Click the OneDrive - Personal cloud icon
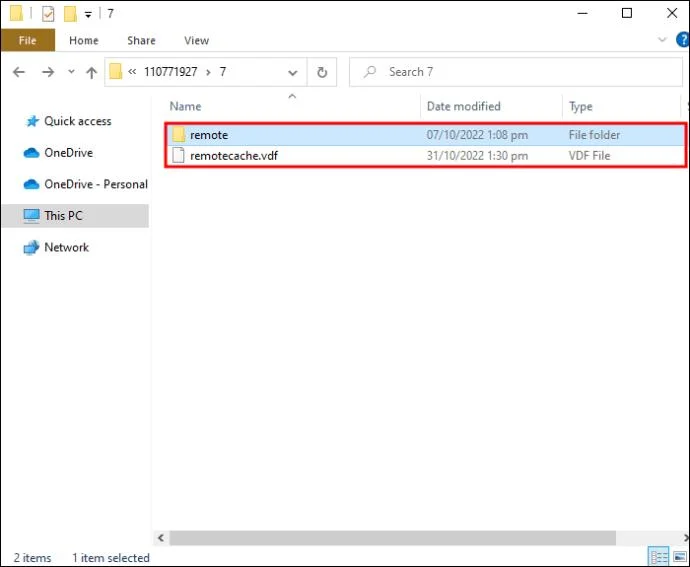The width and height of the screenshot is (690, 567). [x=31, y=184]
